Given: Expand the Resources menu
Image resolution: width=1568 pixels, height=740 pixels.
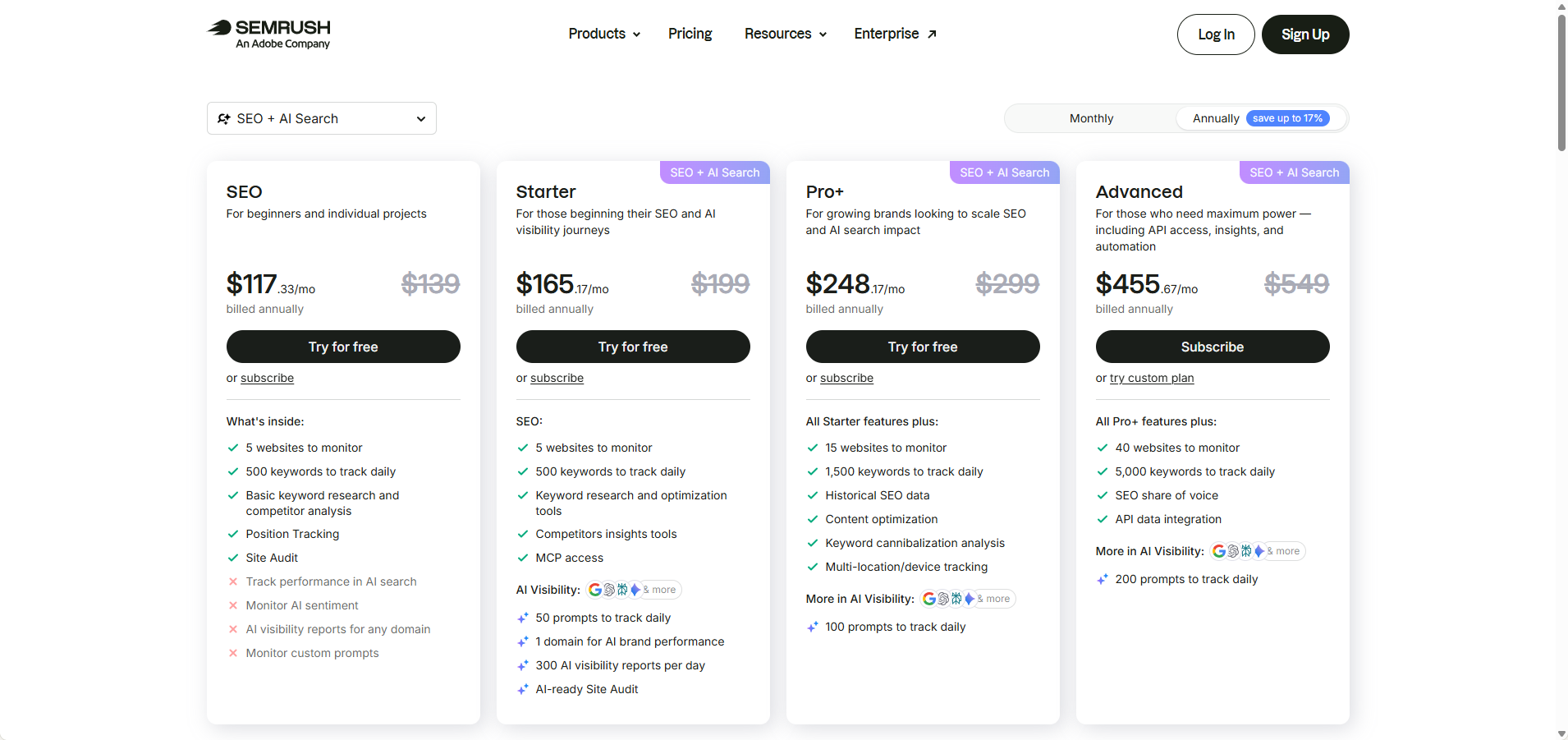Looking at the screenshot, I should pyautogui.click(x=786, y=34).
